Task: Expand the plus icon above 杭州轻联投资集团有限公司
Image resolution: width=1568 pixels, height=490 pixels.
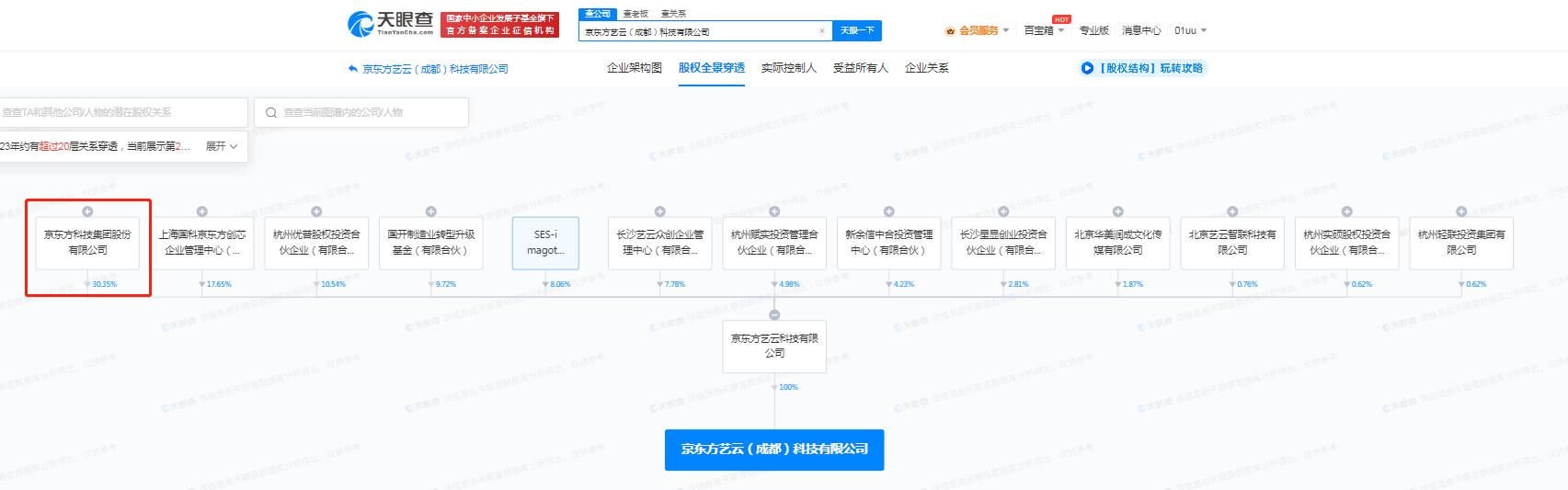Action: click(1461, 211)
